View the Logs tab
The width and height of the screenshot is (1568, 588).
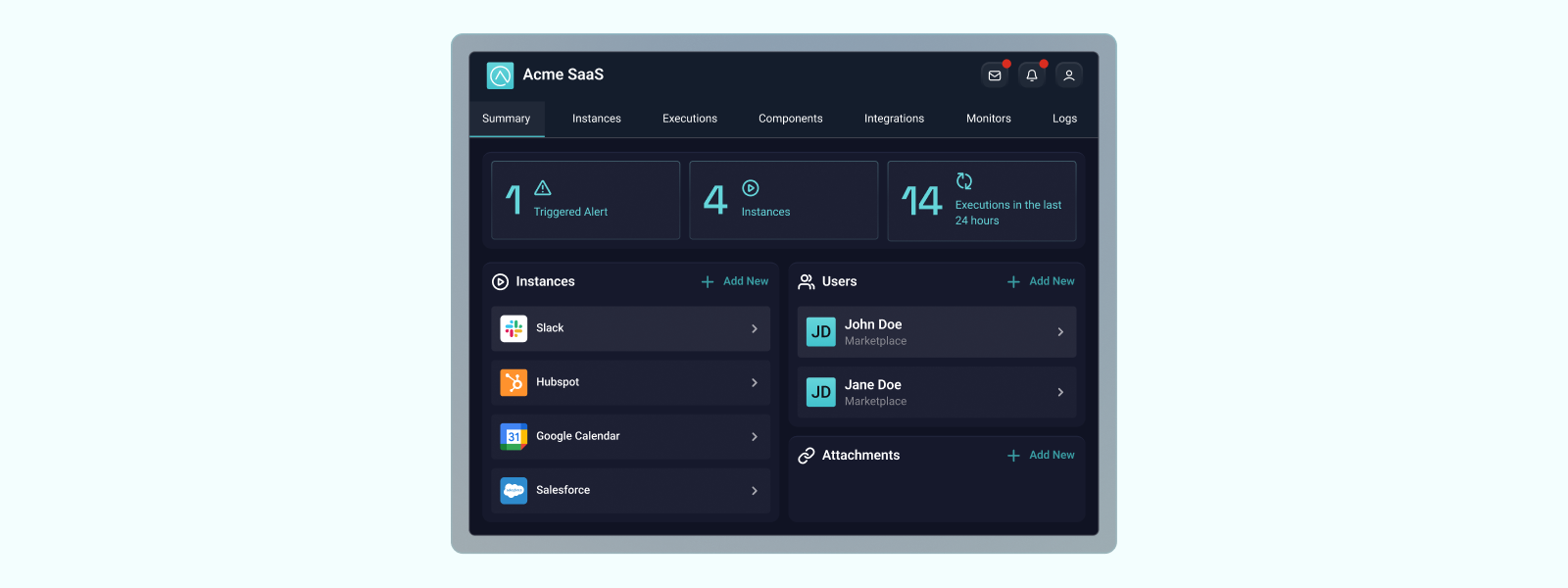(x=1064, y=119)
